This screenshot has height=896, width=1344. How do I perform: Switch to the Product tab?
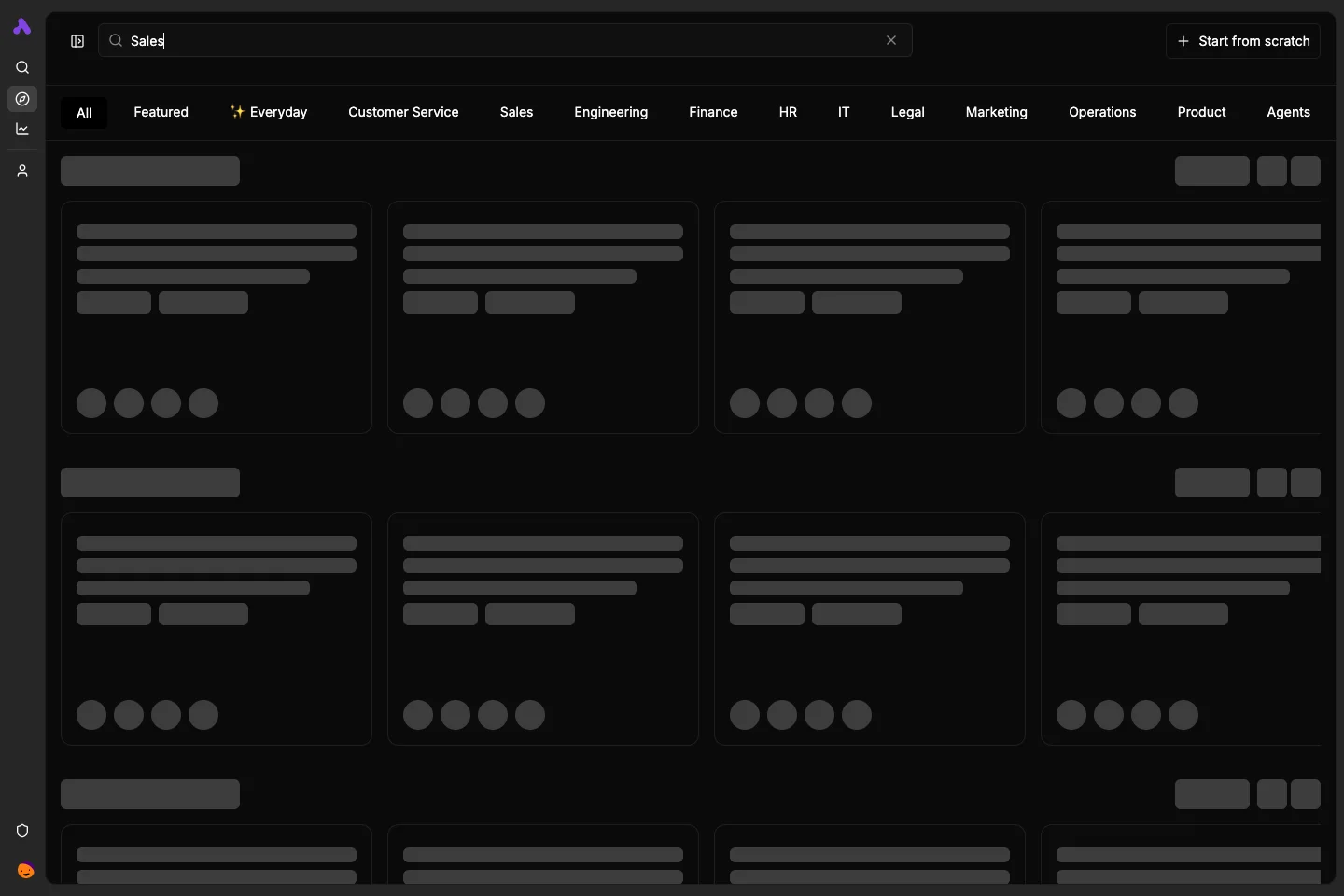(1201, 112)
